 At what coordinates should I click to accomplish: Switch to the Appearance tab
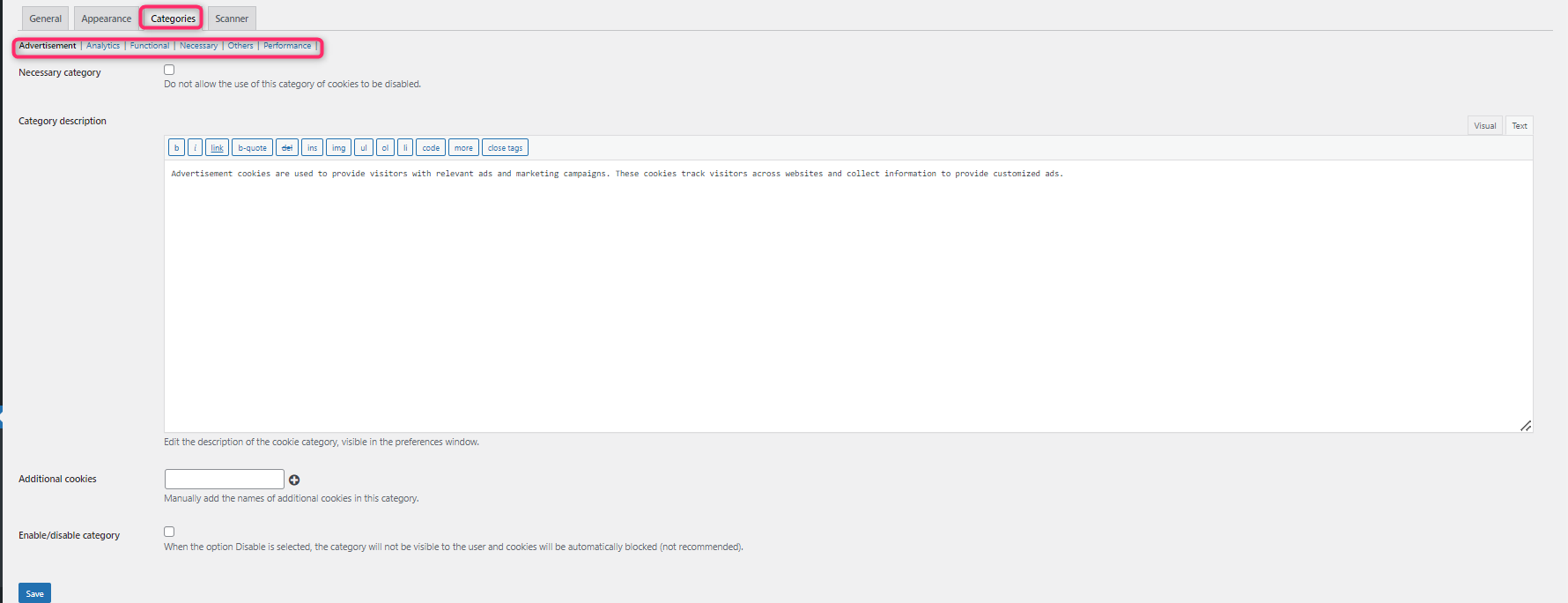pyautogui.click(x=107, y=19)
